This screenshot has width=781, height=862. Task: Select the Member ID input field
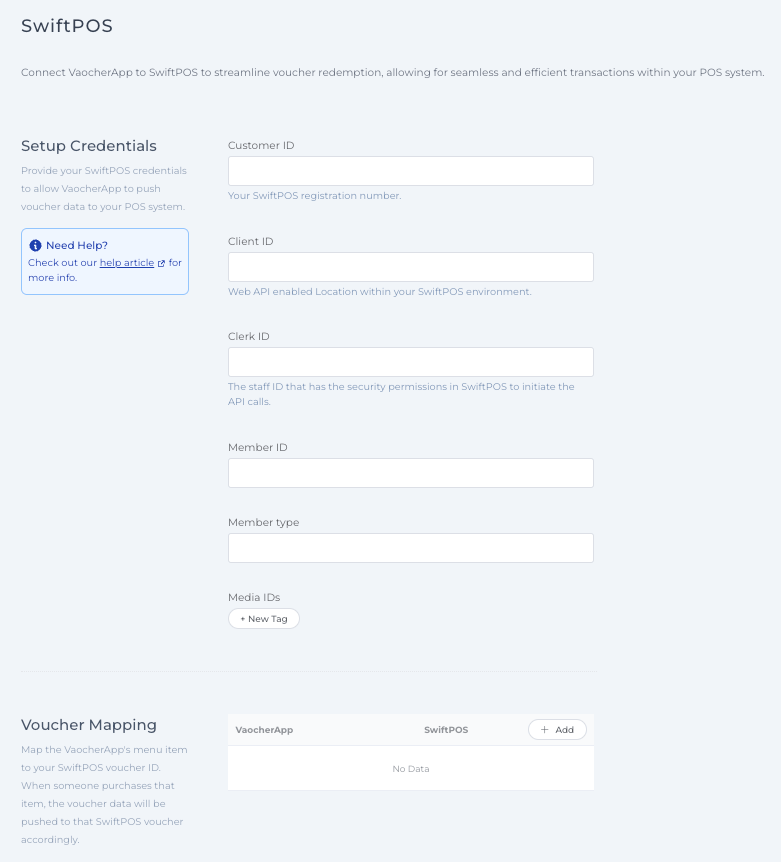pos(410,472)
